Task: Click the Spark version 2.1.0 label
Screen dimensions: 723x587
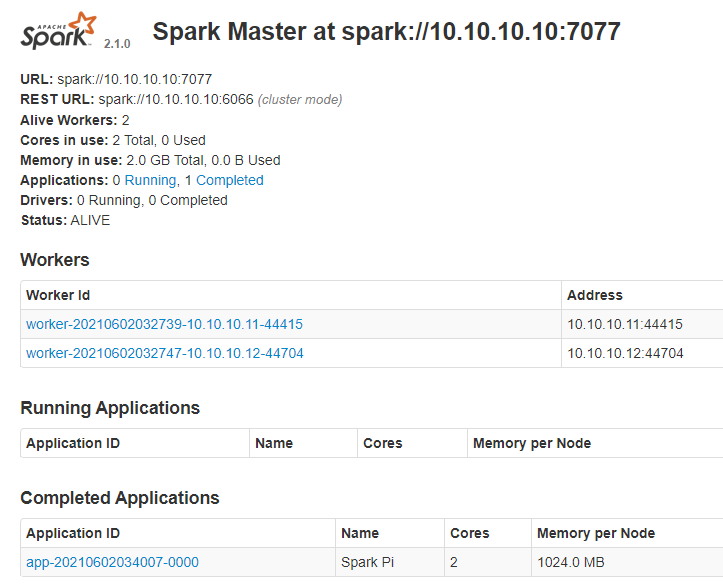Action: pyautogui.click(x=117, y=43)
